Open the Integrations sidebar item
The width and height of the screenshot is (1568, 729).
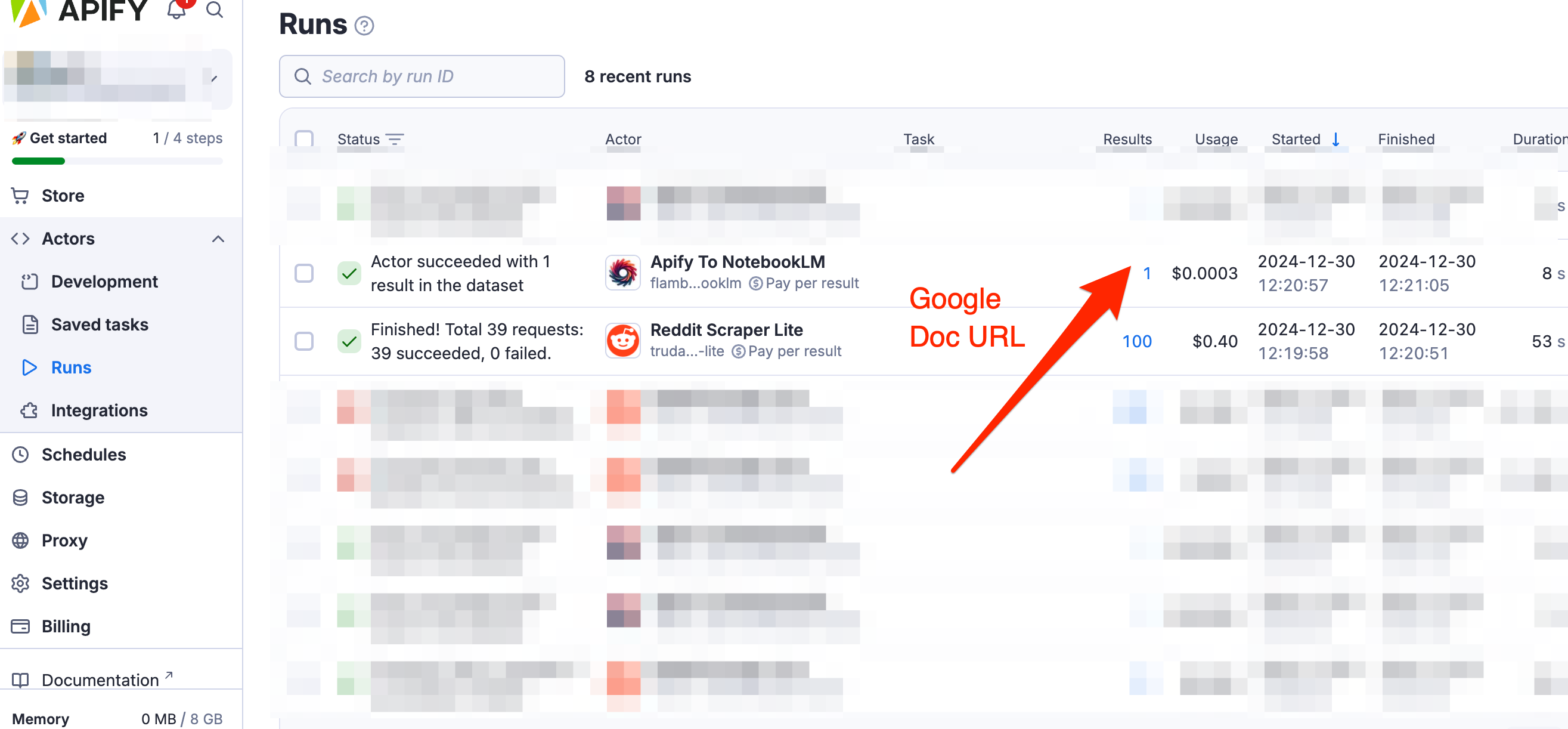click(x=99, y=410)
